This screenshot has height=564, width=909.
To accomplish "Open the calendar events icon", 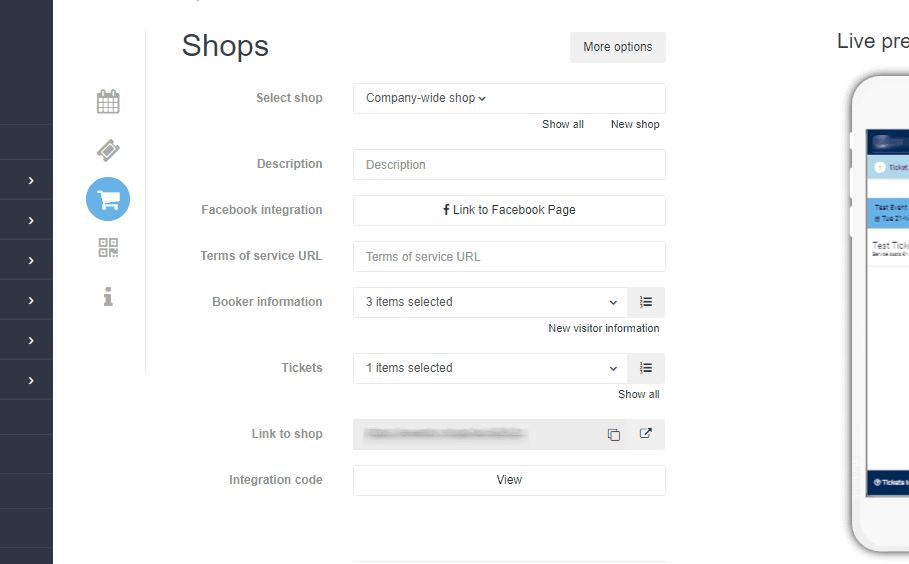I will [x=108, y=102].
